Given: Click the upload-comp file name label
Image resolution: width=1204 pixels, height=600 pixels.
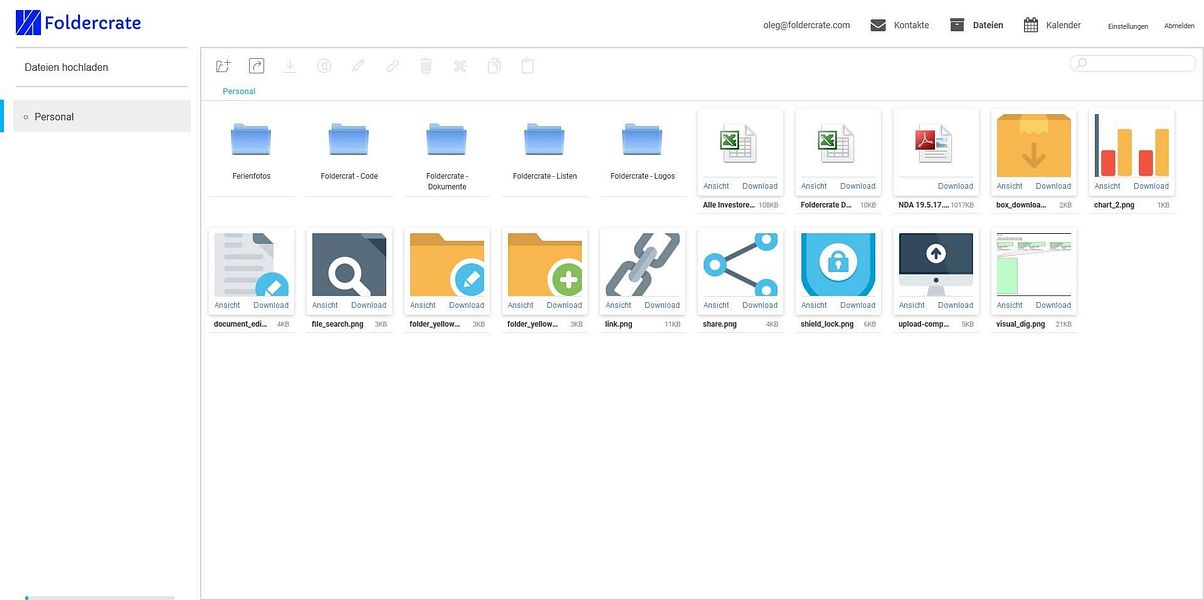Looking at the screenshot, I should [x=922, y=324].
